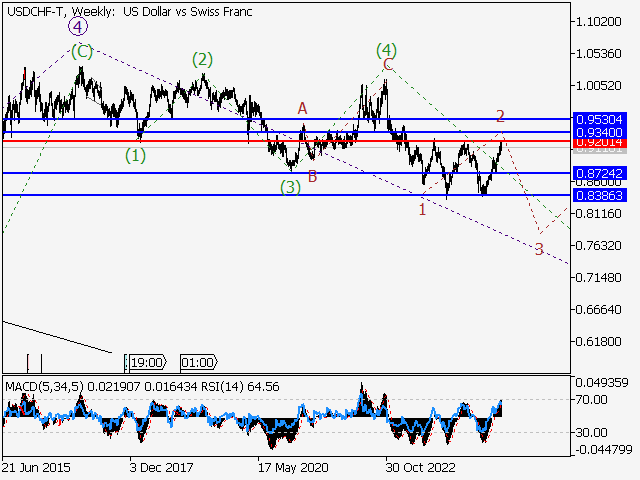Select the 0.95304 blue price level tag
640x480 pixels.
point(599,119)
